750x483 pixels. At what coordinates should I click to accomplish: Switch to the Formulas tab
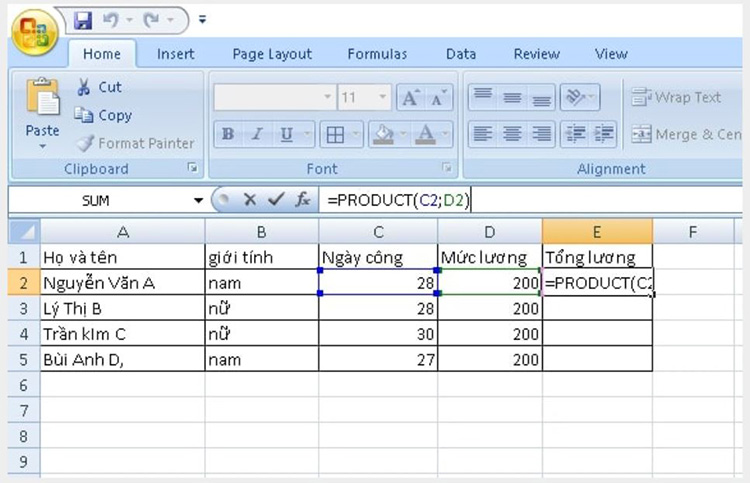point(377,54)
